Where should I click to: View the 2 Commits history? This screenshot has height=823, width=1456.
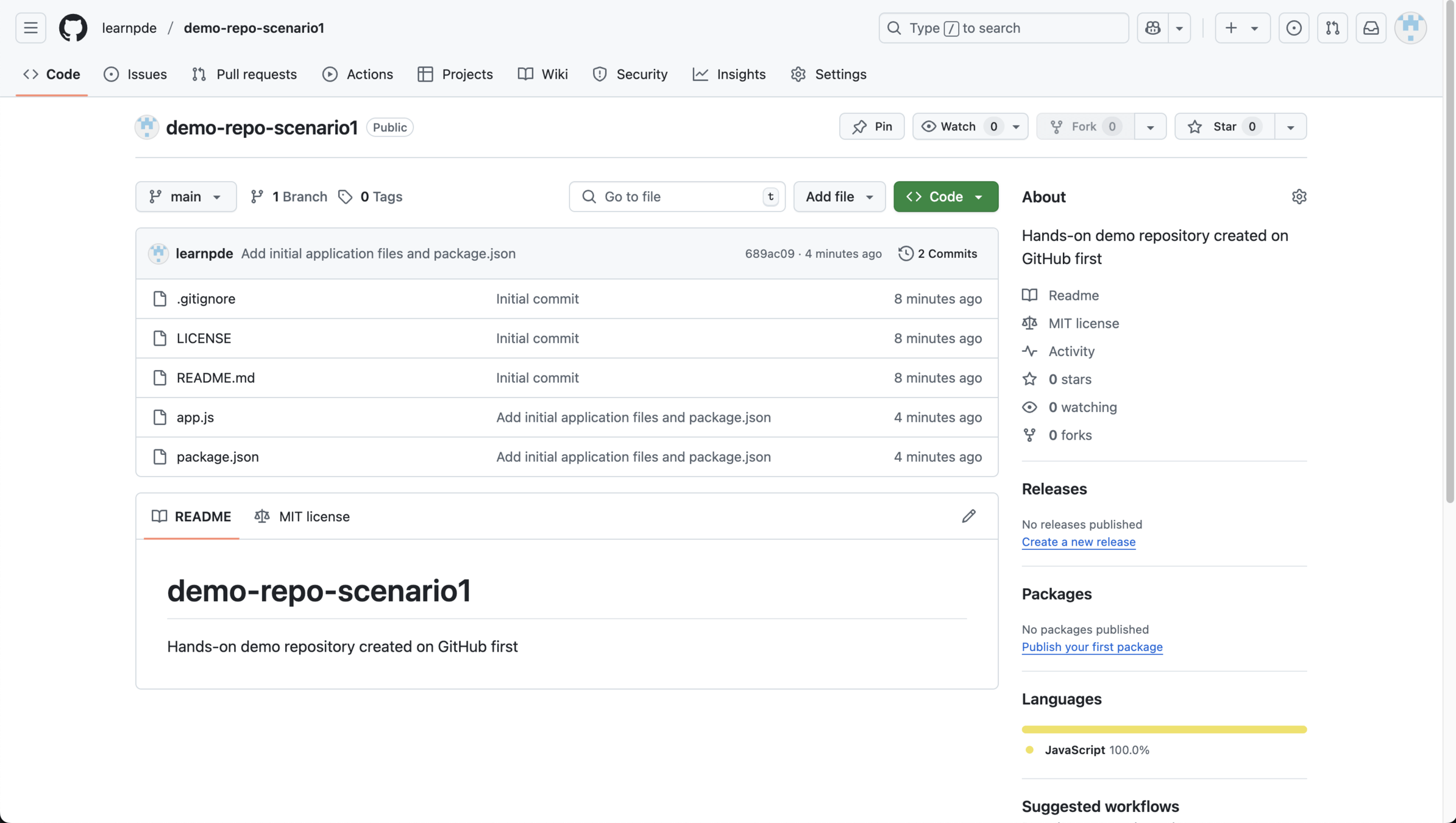tap(937, 254)
